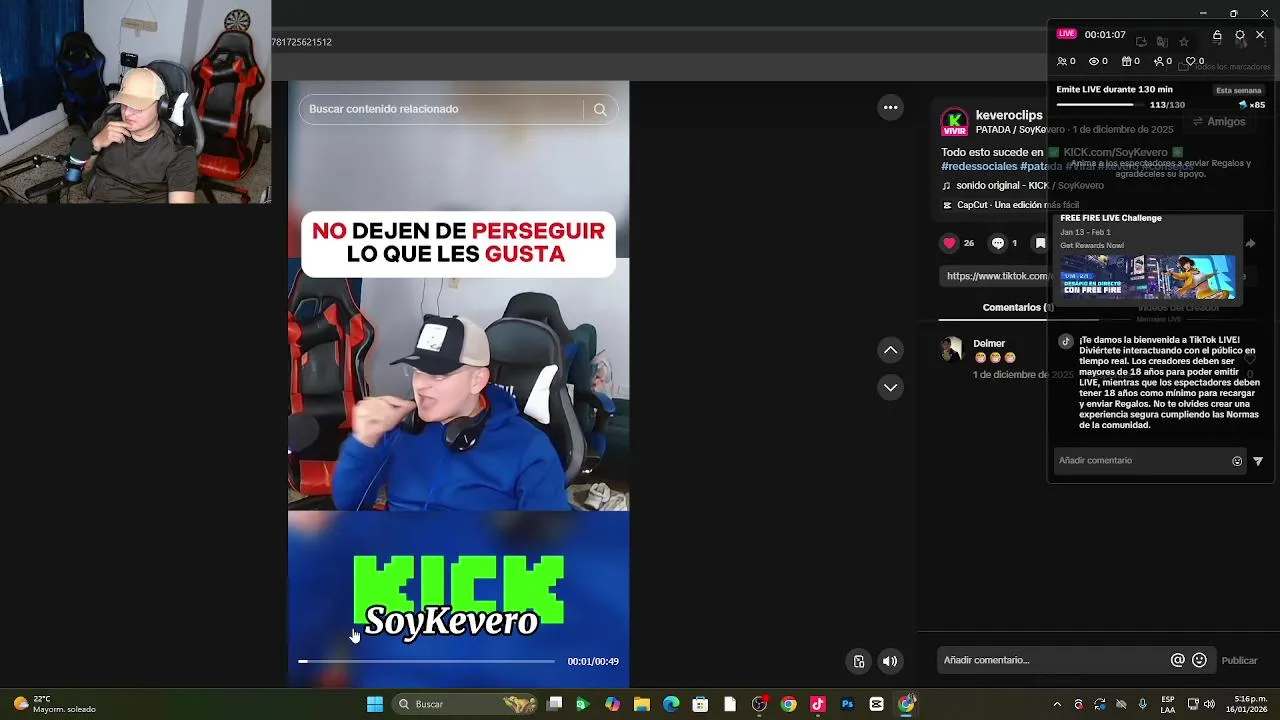Click the TikTok icon beside welcome message
Image resolution: width=1280 pixels, height=720 pixels.
pyautogui.click(x=1066, y=341)
